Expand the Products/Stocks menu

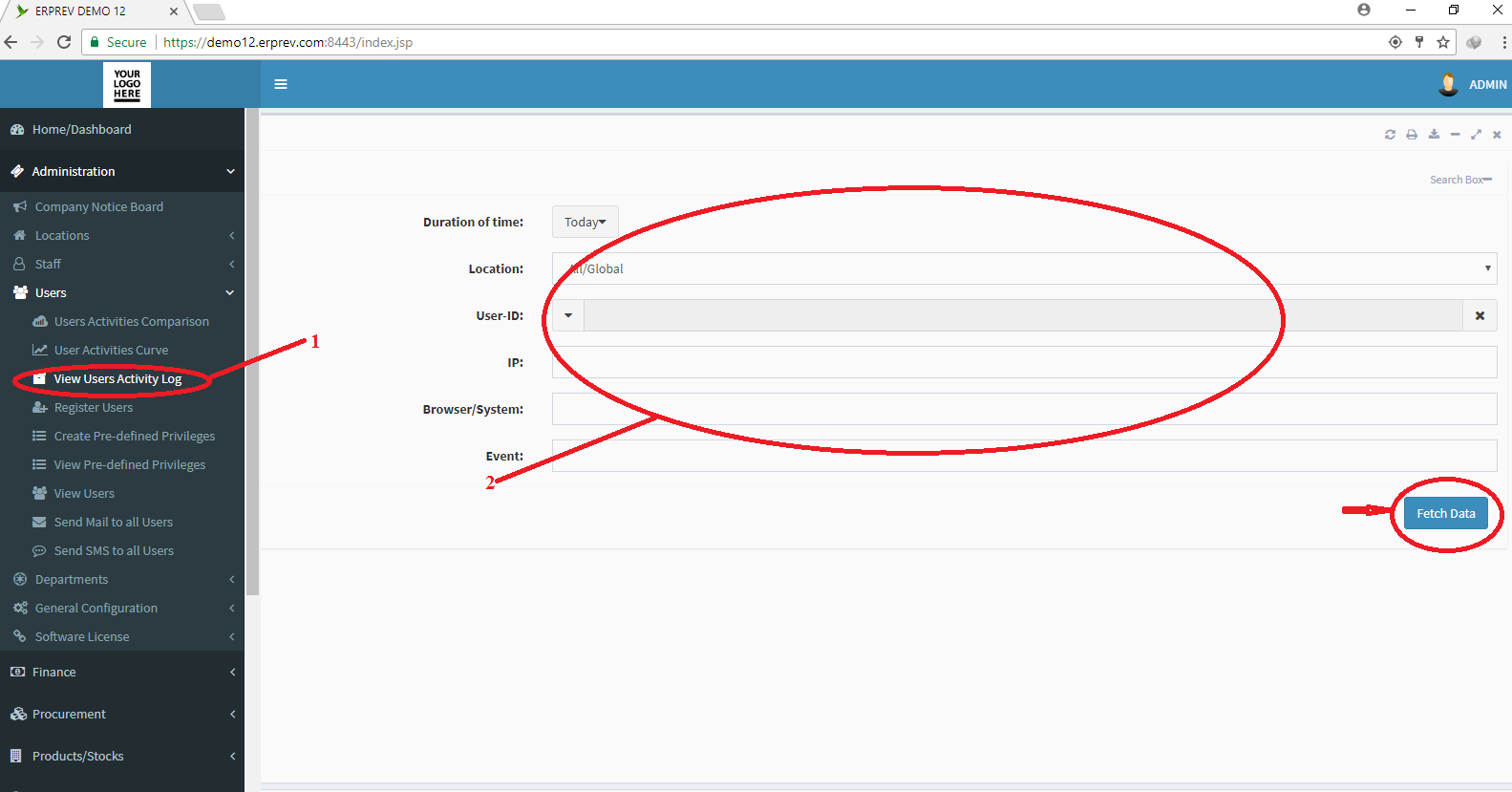coord(122,756)
